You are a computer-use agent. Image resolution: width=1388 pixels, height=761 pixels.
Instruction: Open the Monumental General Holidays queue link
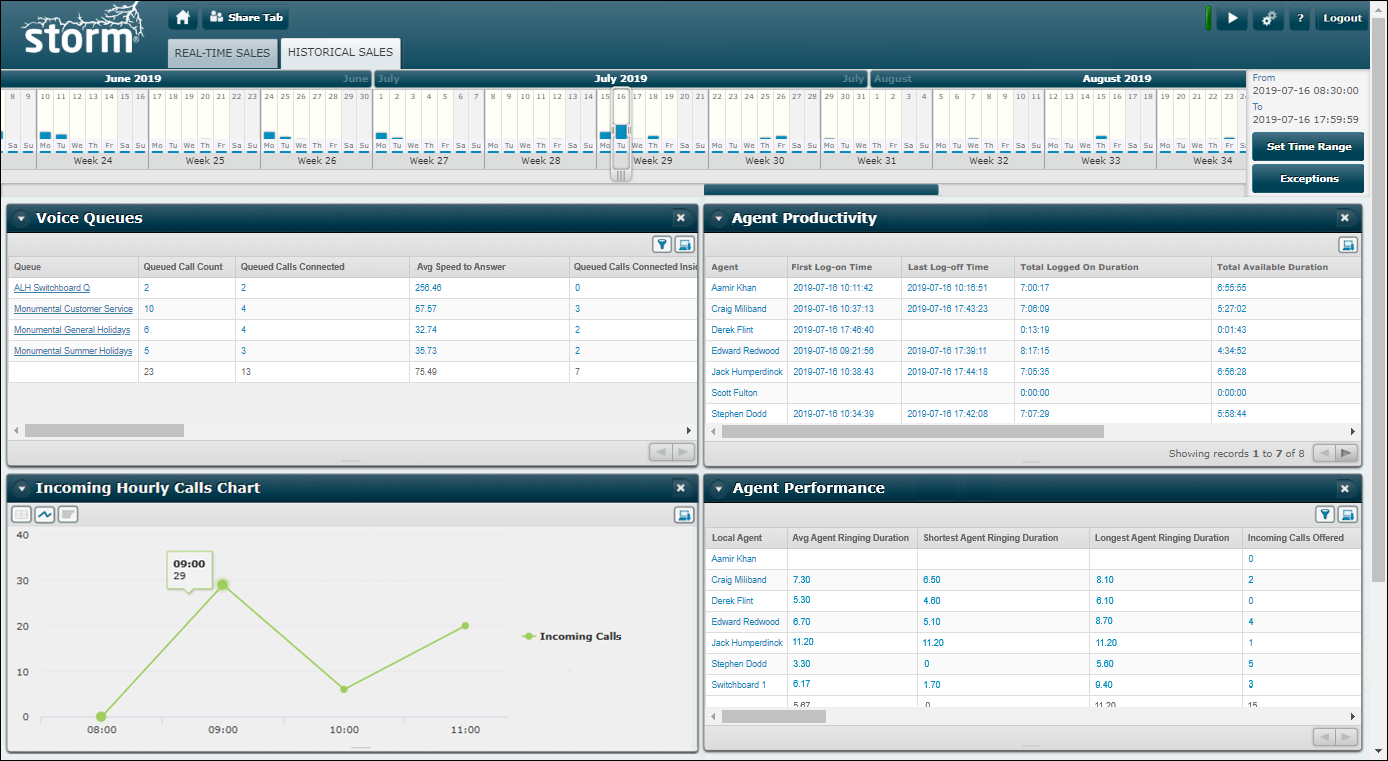point(72,330)
